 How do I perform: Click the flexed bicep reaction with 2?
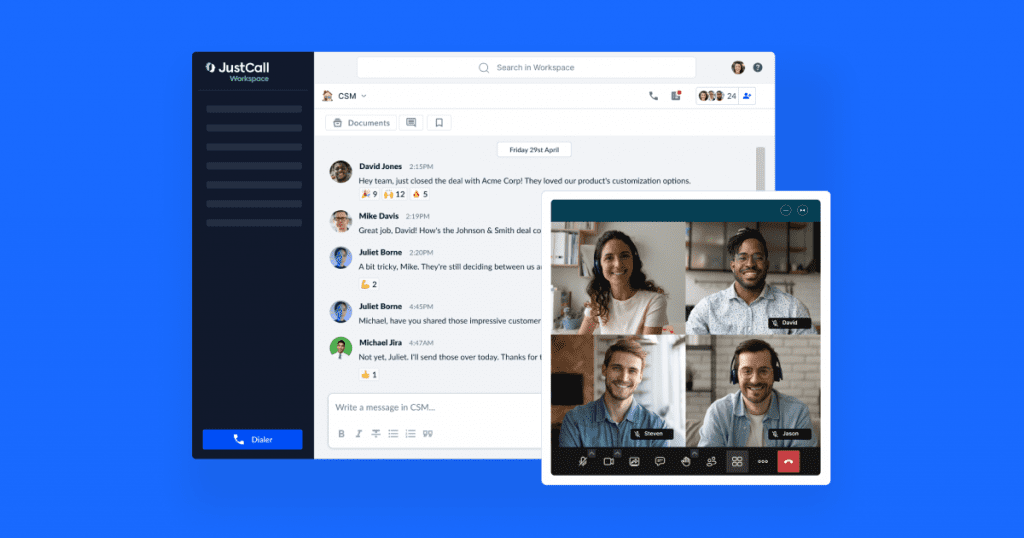(x=369, y=285)
